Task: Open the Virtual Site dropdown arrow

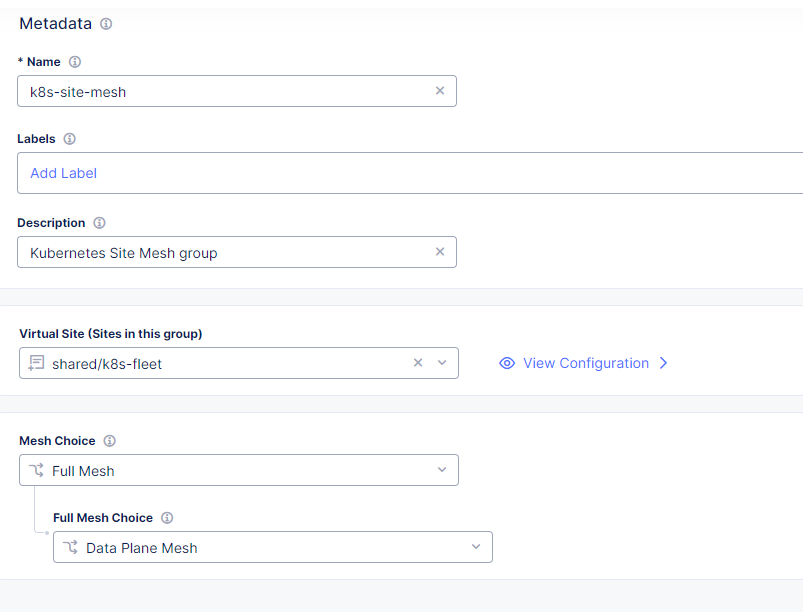Action: [442, 363]
